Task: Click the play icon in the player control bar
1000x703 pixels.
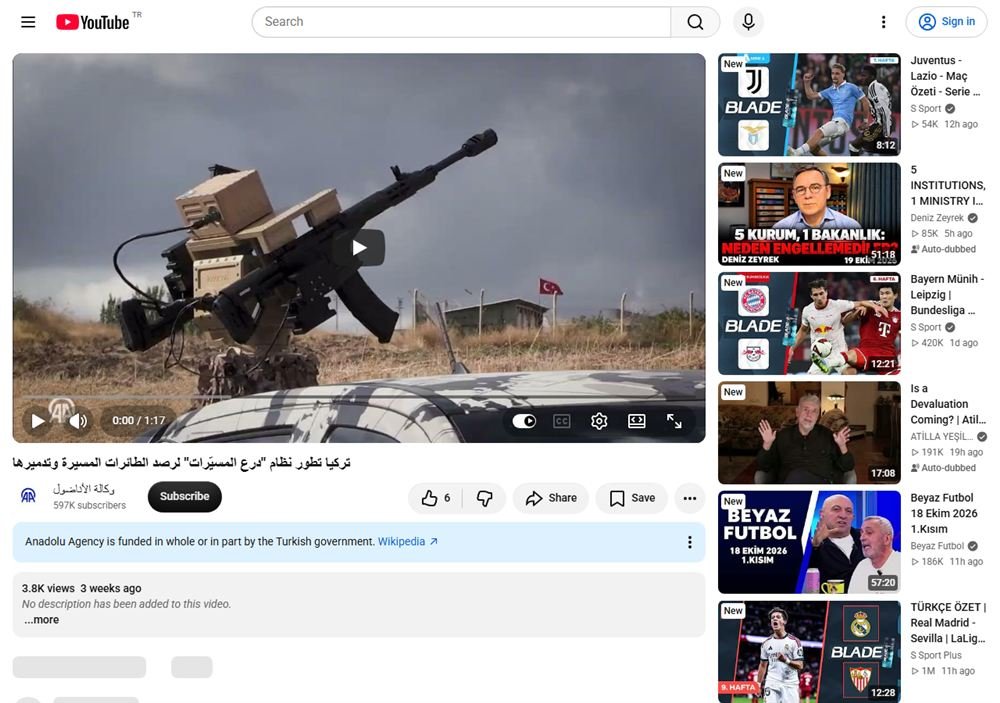Action: (x=38, y=421)
